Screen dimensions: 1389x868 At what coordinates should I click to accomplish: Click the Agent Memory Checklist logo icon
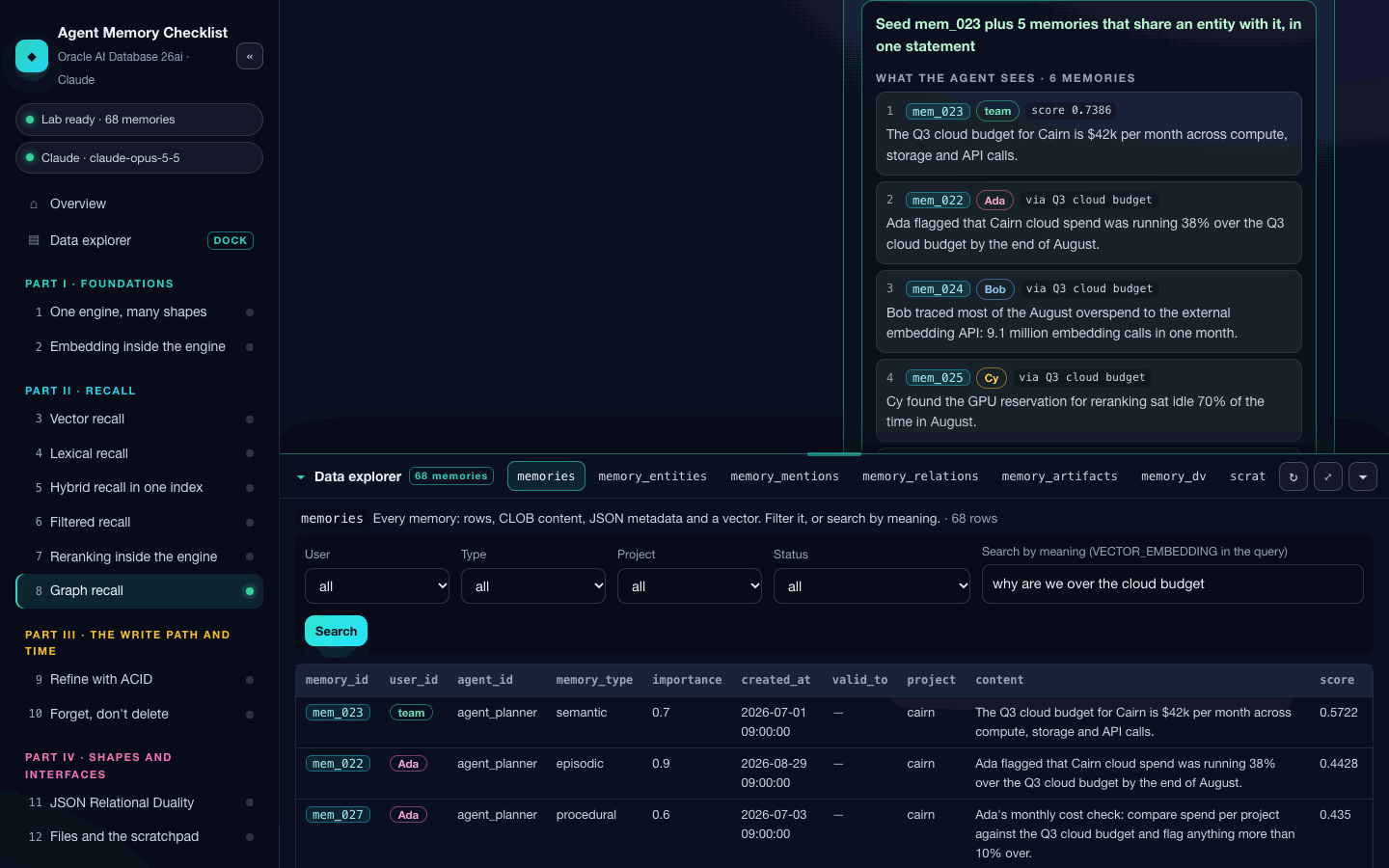tap(32, 56)
